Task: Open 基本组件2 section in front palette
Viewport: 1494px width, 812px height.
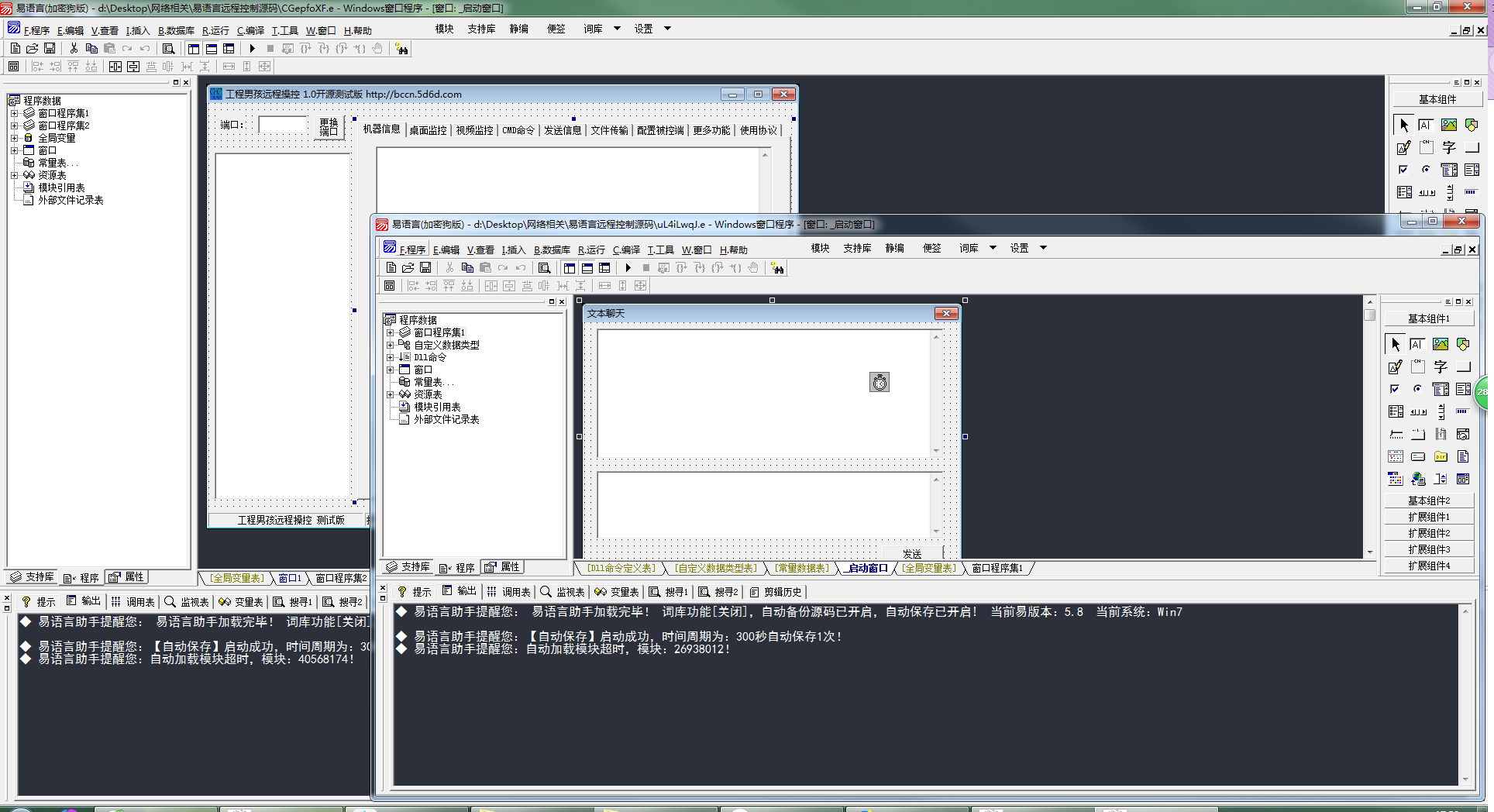Action: 1429,501
